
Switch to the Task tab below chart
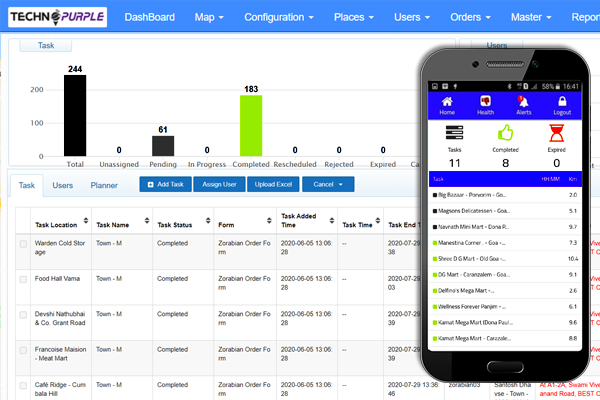tap(27, 185)
